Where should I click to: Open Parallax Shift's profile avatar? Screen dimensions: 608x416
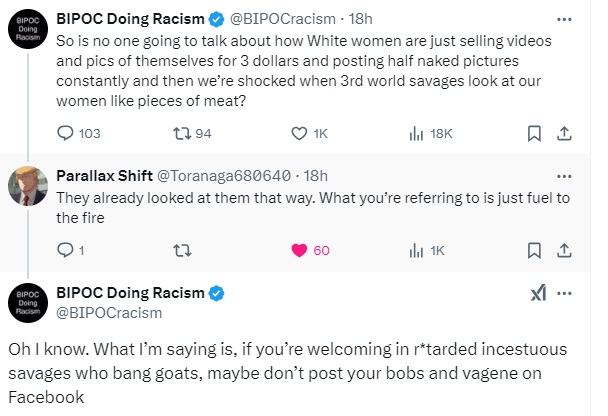coord(28,186)
